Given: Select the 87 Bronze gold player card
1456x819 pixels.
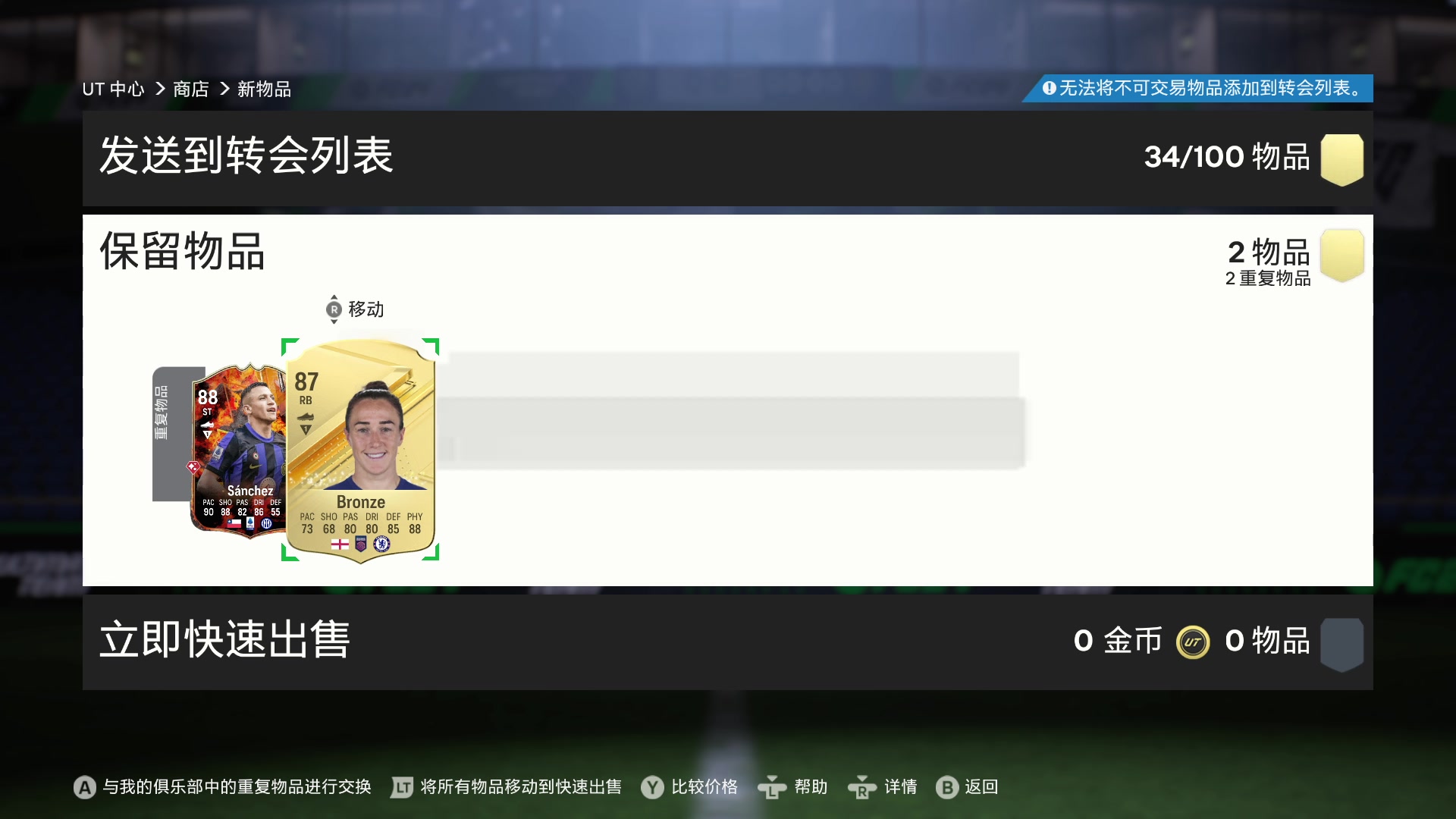Looking at the screenshot, I should click(360, 450).
